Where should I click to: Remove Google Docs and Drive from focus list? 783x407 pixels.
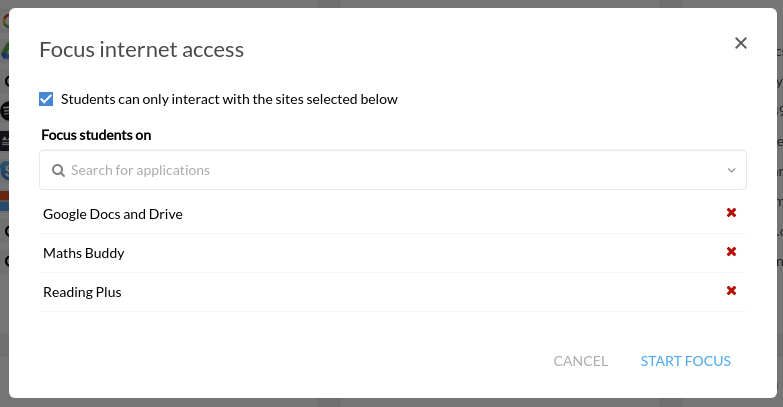click(x=731, y=213)
